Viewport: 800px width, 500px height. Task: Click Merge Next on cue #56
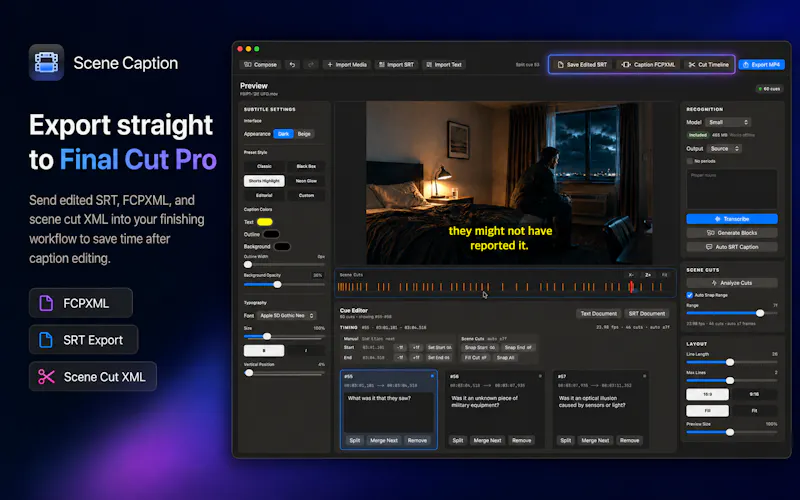click(487, 440)
